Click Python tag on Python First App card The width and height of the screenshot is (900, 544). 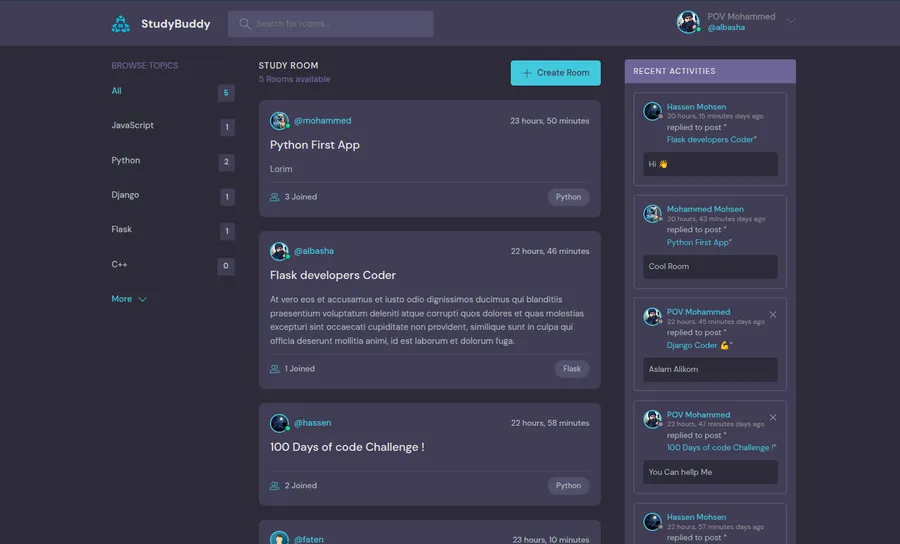click(568, 197)
